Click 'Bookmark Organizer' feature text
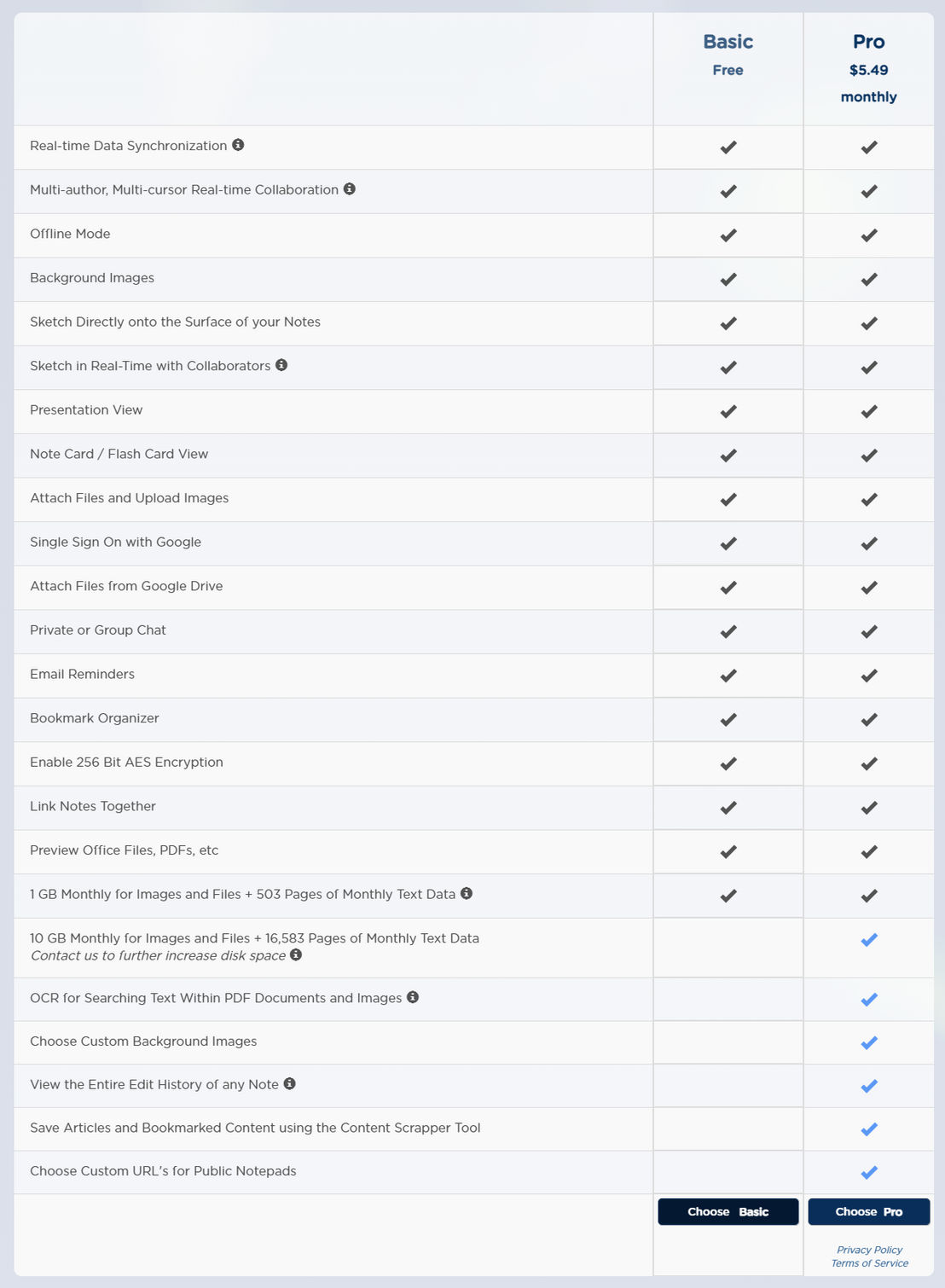Screen dimensions: 945x1288 pyautogui.click(x=94, y=718)
